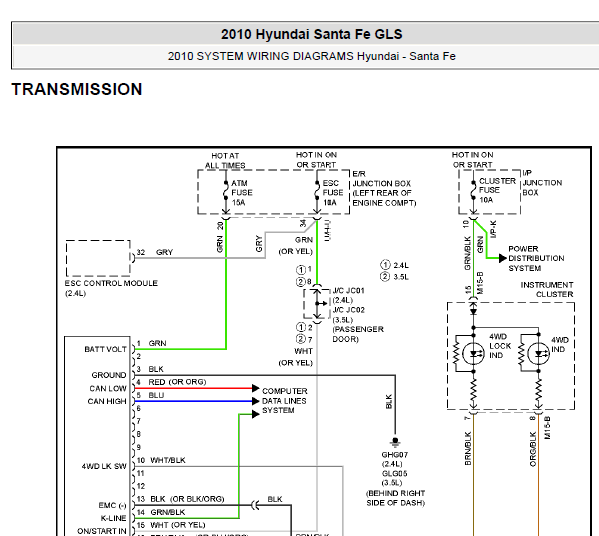
Task: Click the arrowhead pointing to Power Distribution System
Action: pyautogui.click(x=503, y=258)
